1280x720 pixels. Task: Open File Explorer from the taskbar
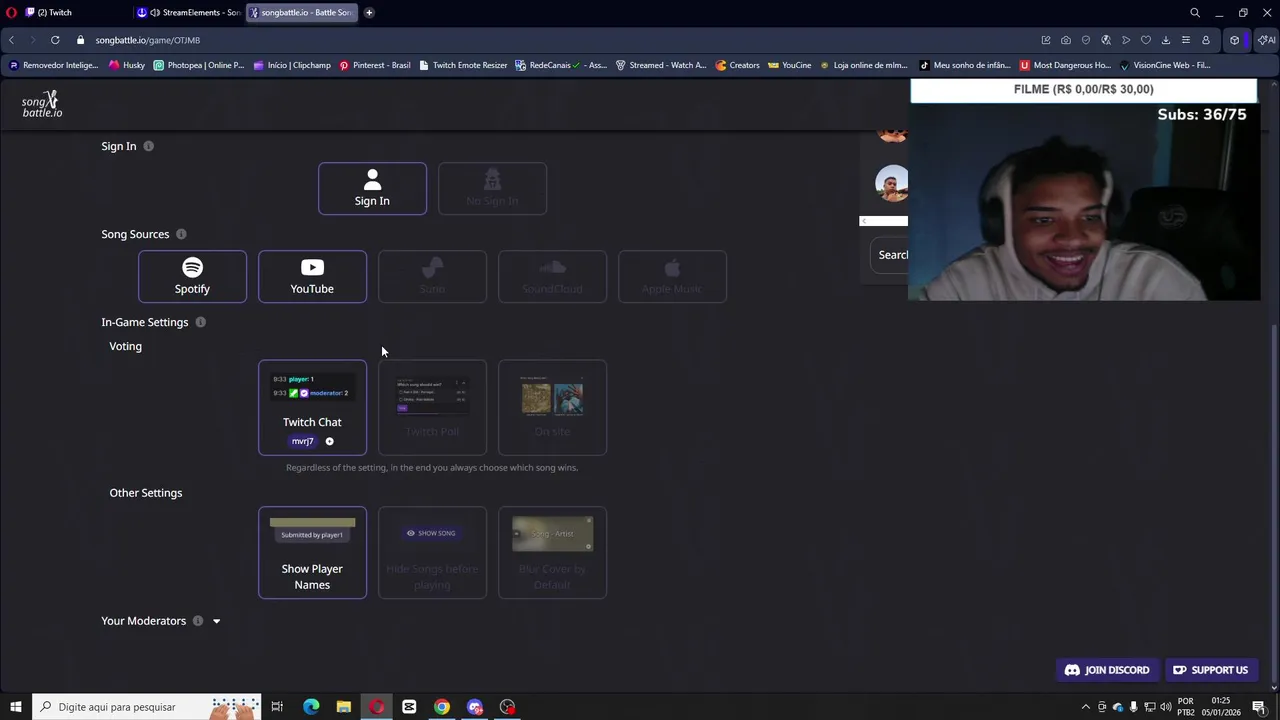tap(343, 707)
